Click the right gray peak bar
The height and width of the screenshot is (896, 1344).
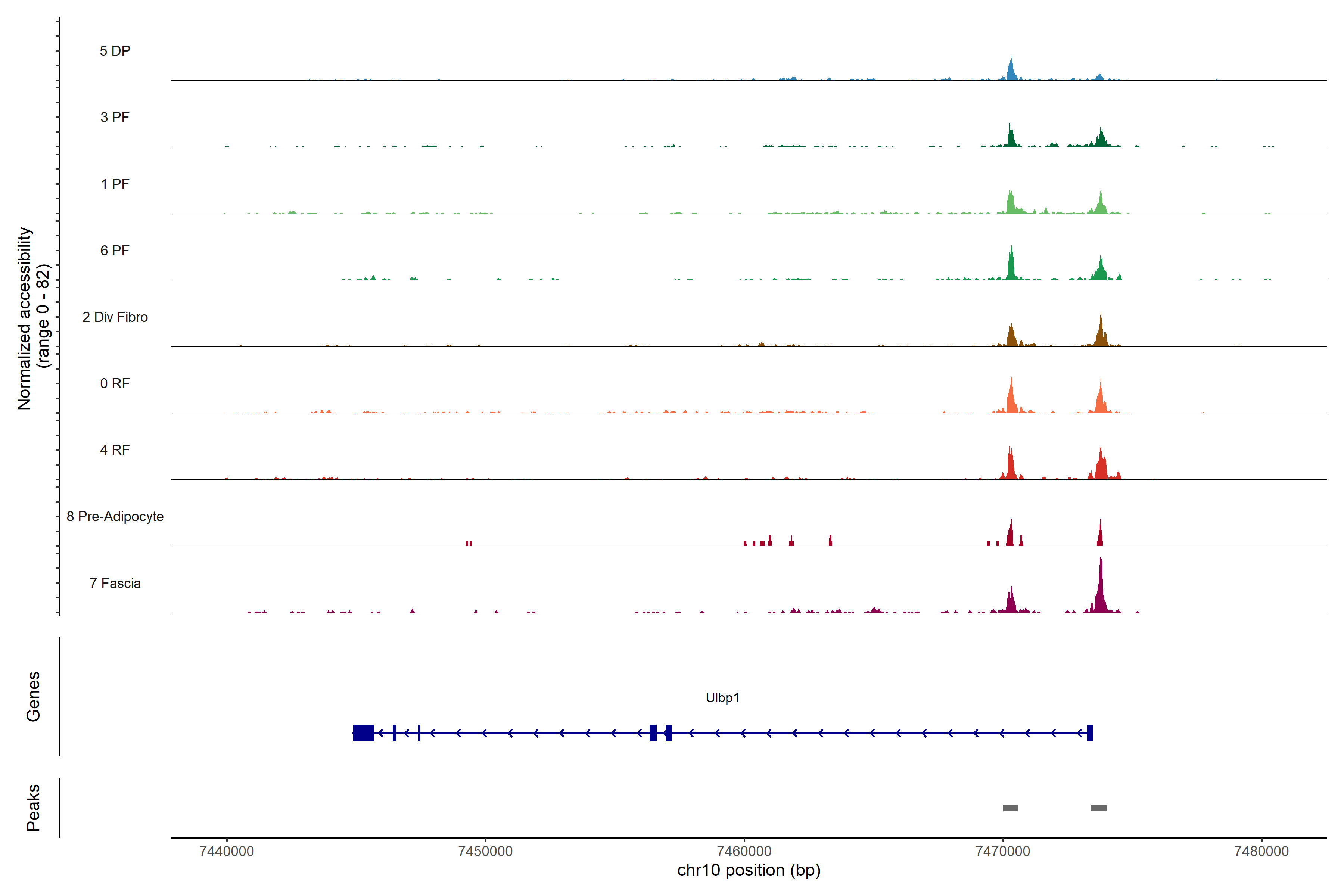click(x=1098, y=808)
